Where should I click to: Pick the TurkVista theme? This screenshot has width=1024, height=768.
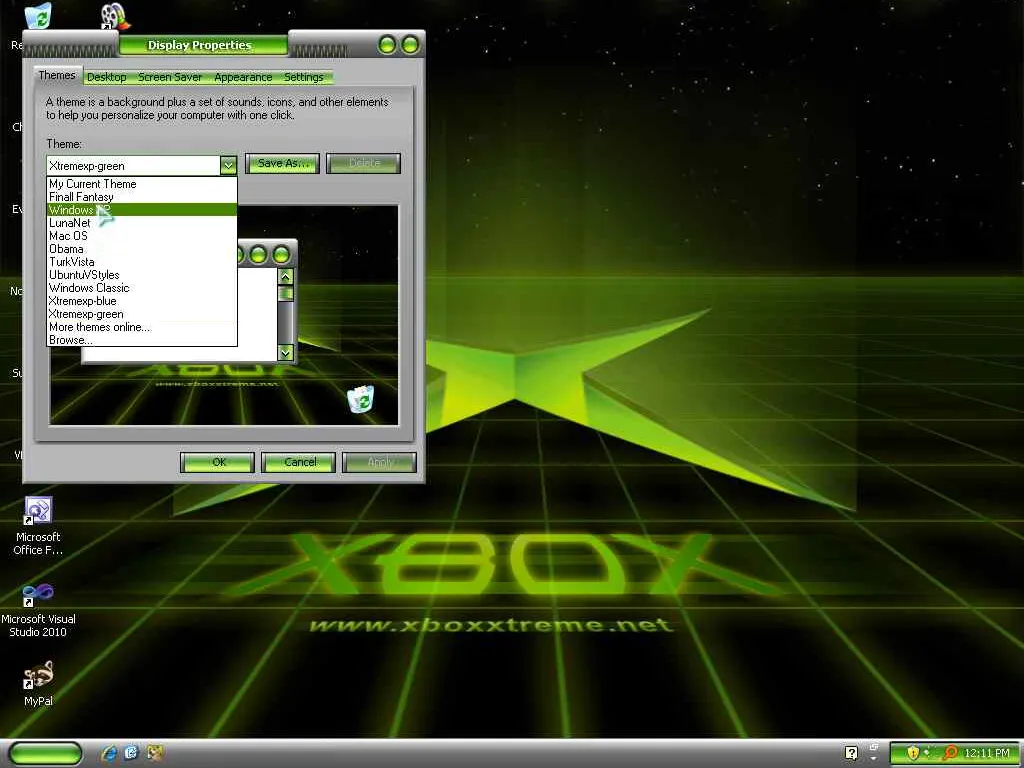(142, 262)
